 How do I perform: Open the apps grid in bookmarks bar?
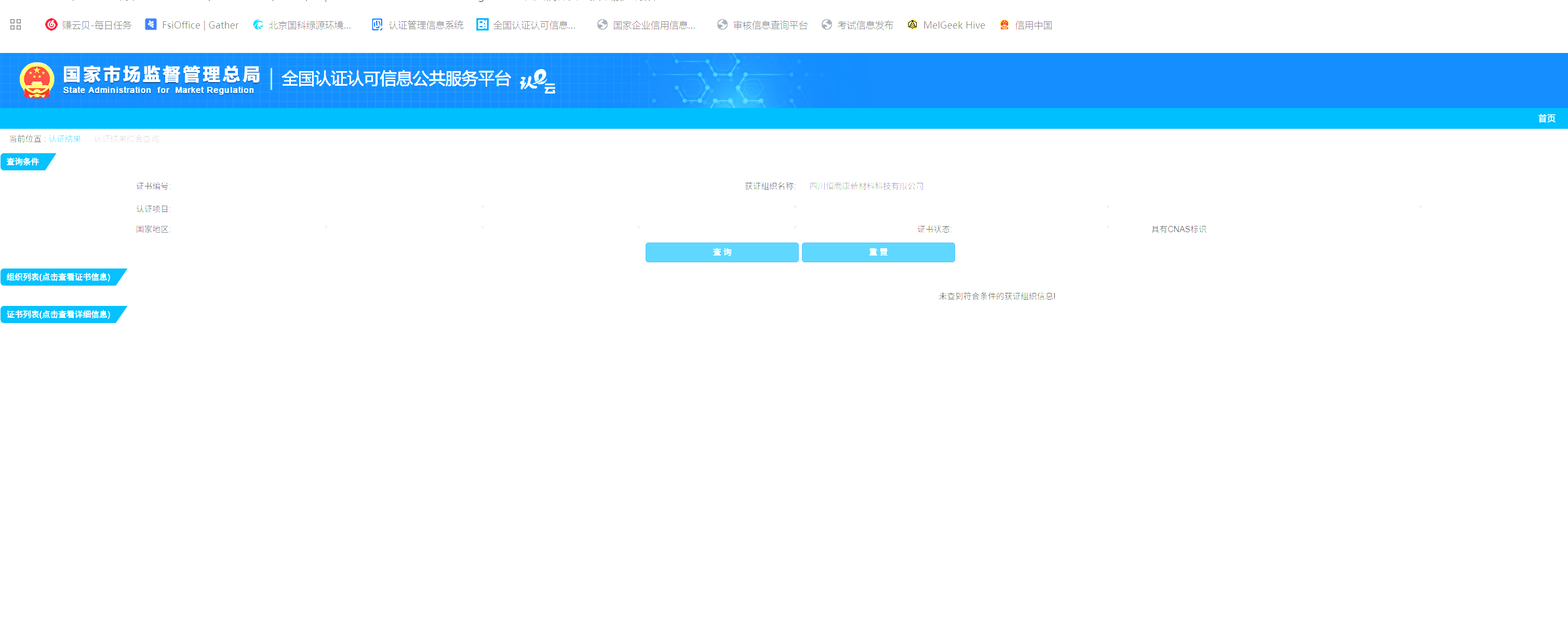[16, 25]
